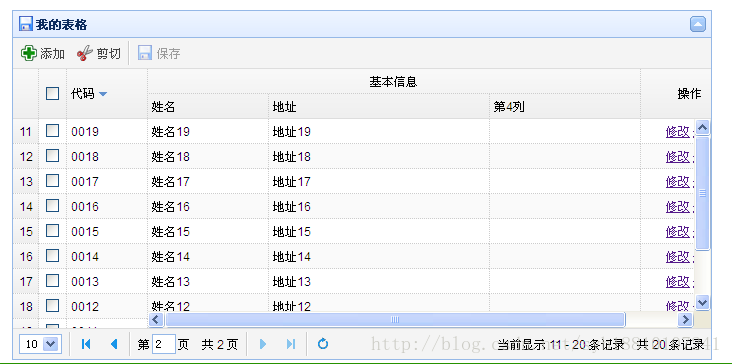Go to first page icon
The image size is (732, 364).
(x=86, y=344)
